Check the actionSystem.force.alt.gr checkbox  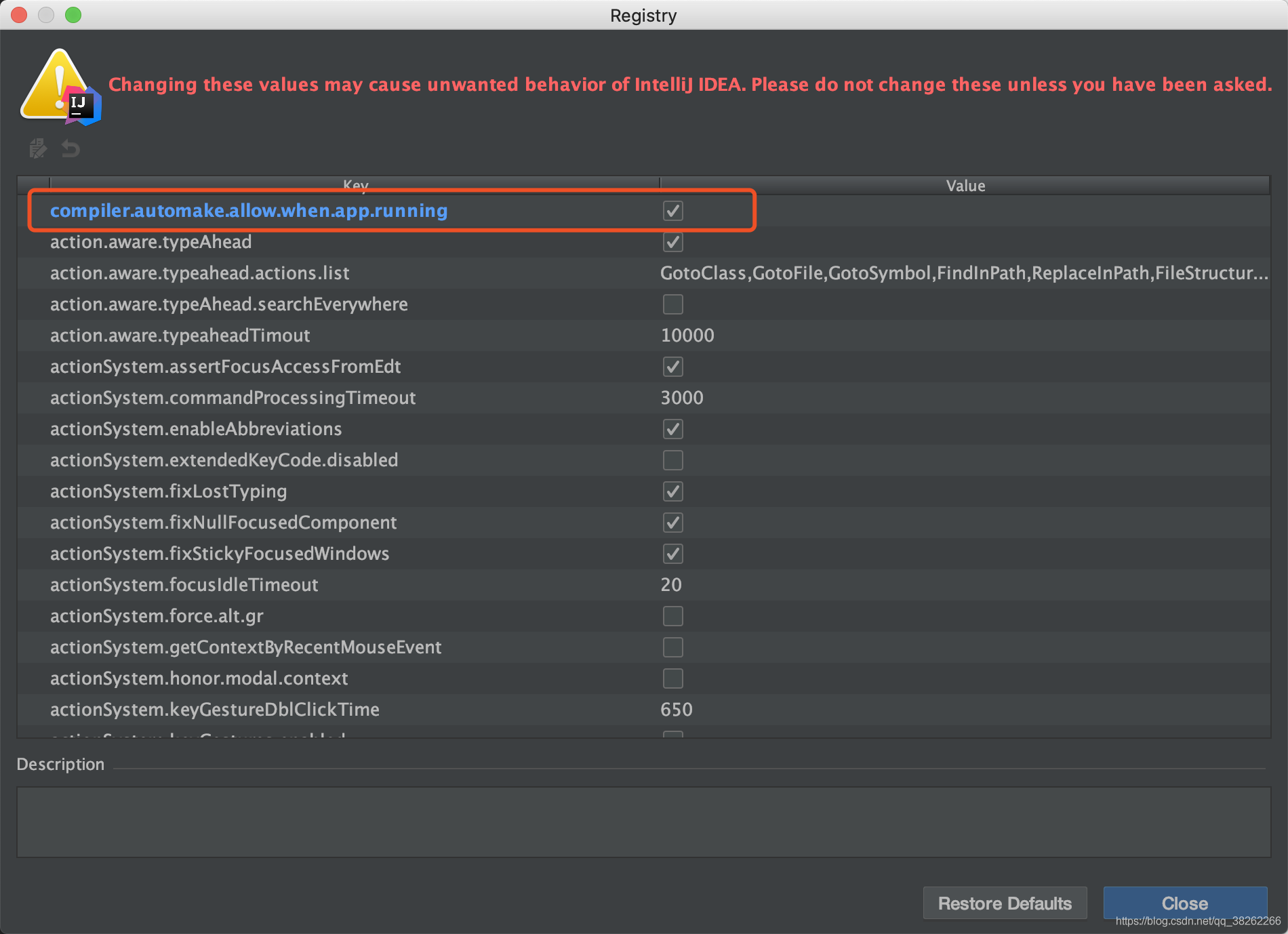tap(672, 616)
